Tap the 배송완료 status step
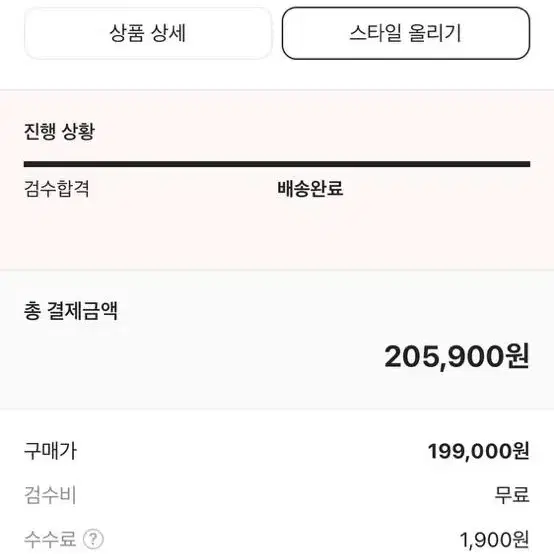The height and width of the screenshot is (554, 554). [x=310, y=188]
